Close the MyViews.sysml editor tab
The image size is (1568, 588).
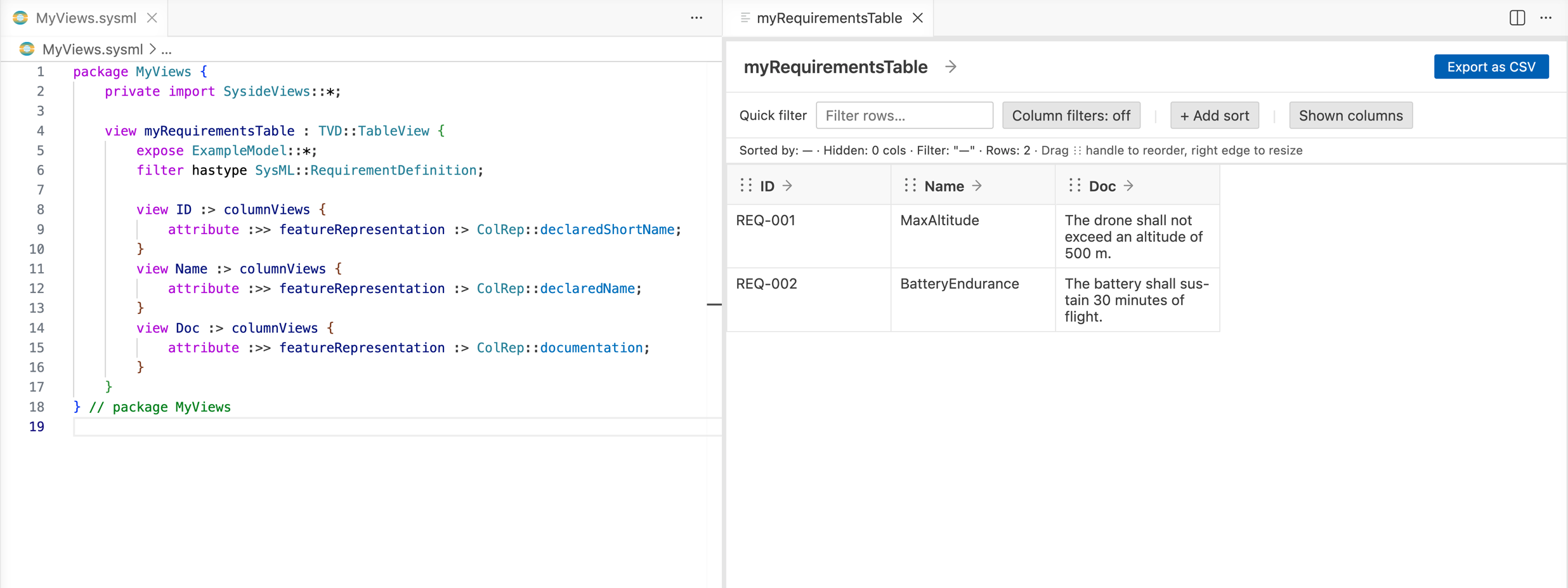(x=152, y=18)
